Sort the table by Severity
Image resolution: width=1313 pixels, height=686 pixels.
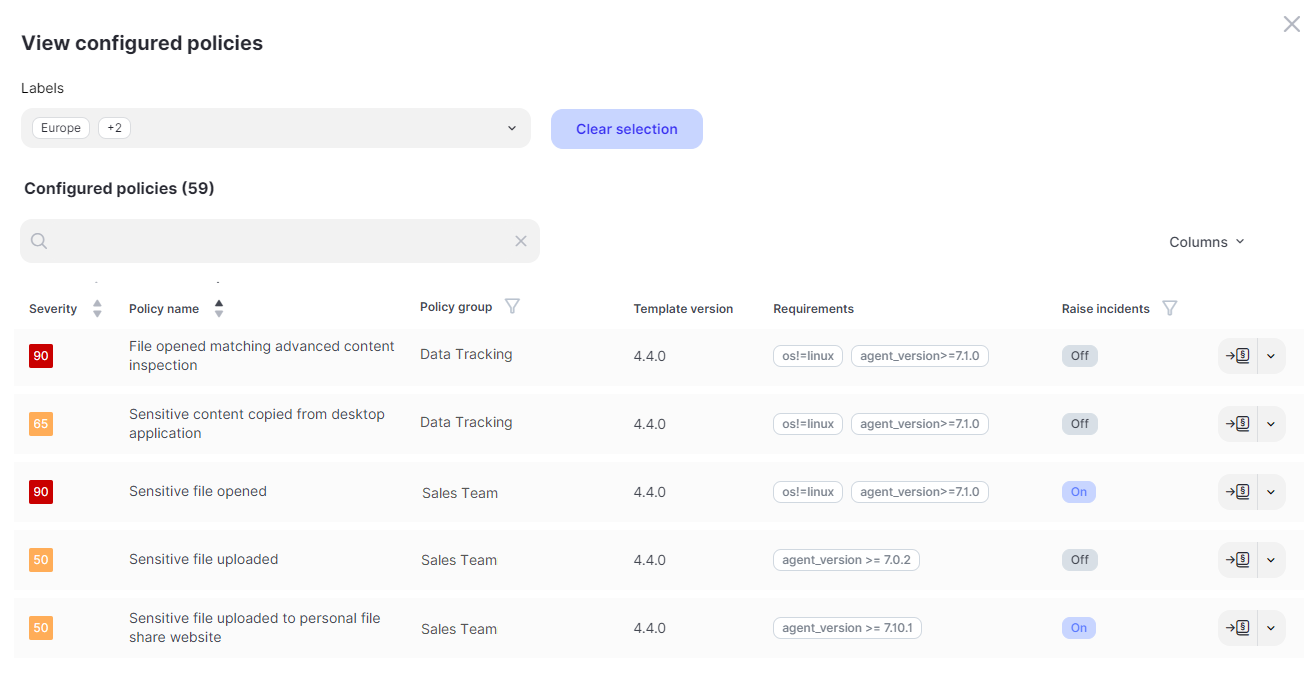coord(97,309)
